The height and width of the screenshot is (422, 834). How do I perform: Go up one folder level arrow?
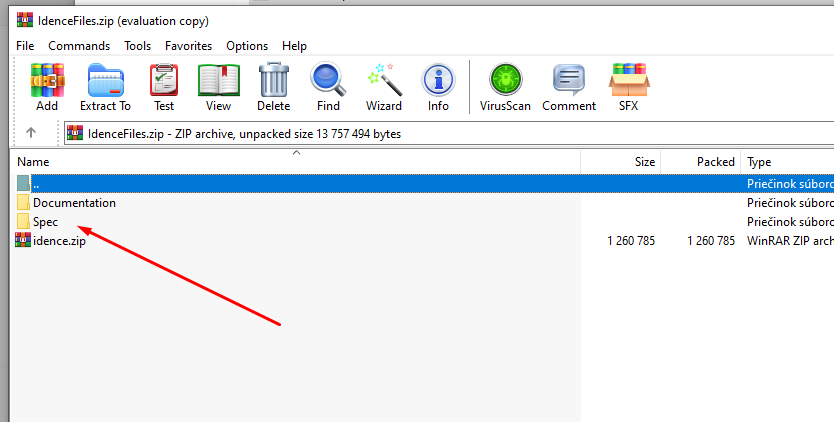(x=31, y=133)
